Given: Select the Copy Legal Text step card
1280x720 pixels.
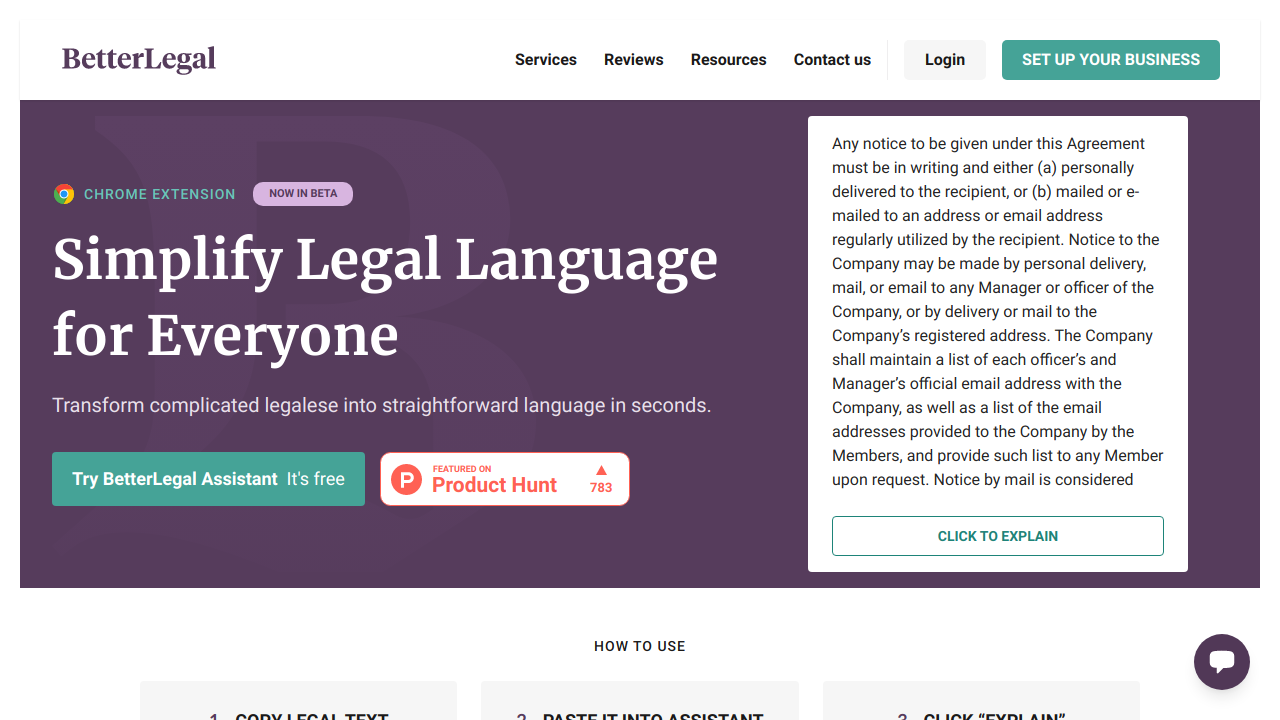Looking at the screenshot, I should pyautogui.click(x=298, y=704).
